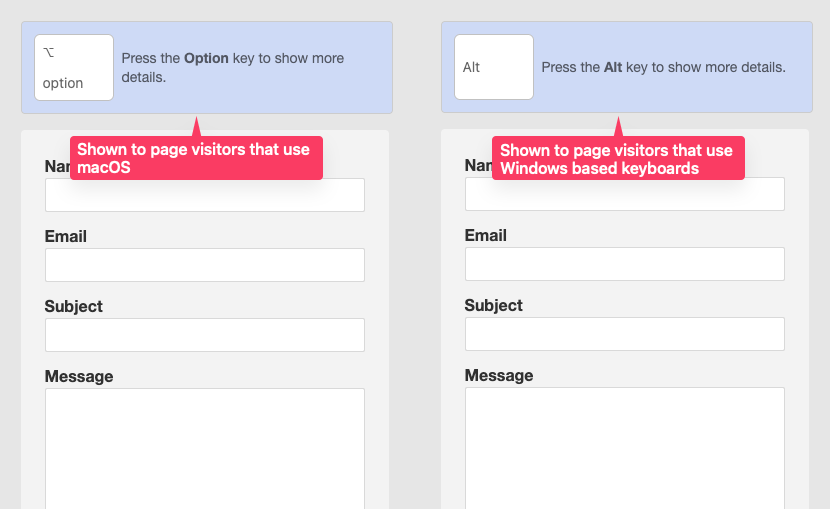The image size is (830, 509).
Task: Focus the Email field in the macOS form
Action: [205, 265]
